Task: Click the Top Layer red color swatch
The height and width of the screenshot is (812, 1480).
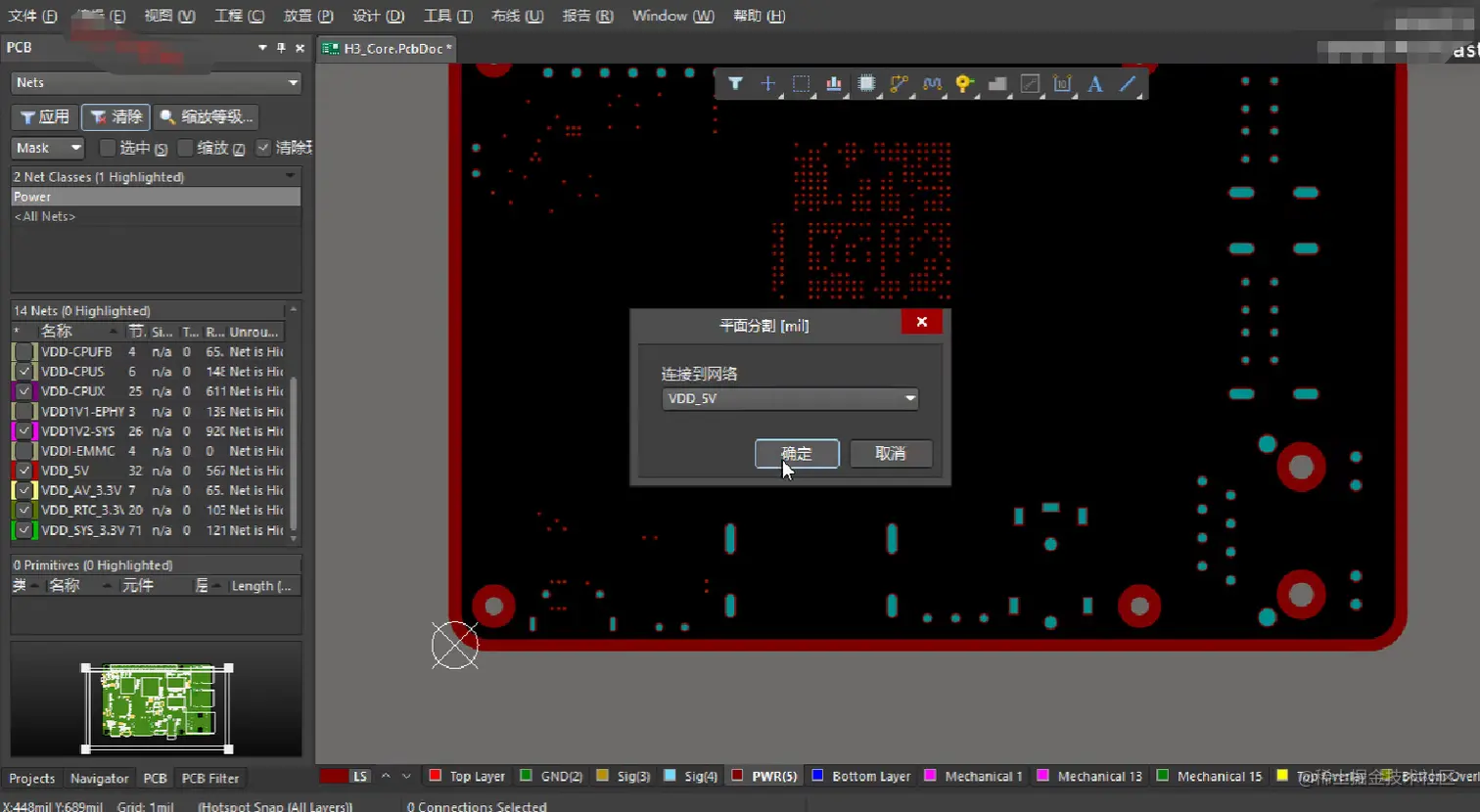Action: (x=436, y=776)
